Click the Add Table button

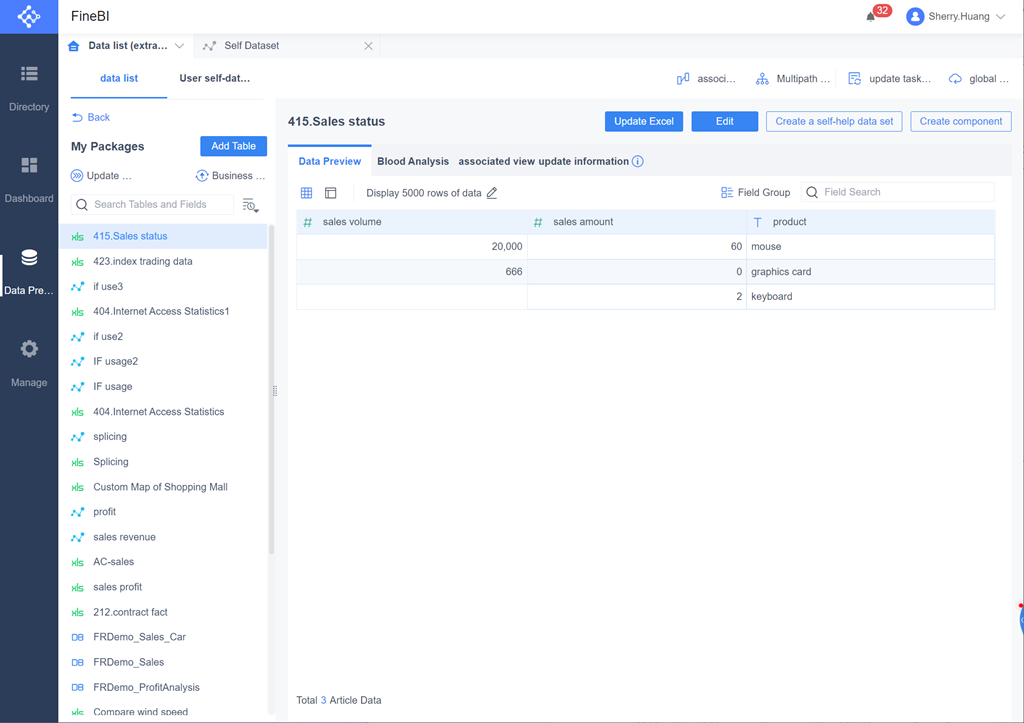233,146
